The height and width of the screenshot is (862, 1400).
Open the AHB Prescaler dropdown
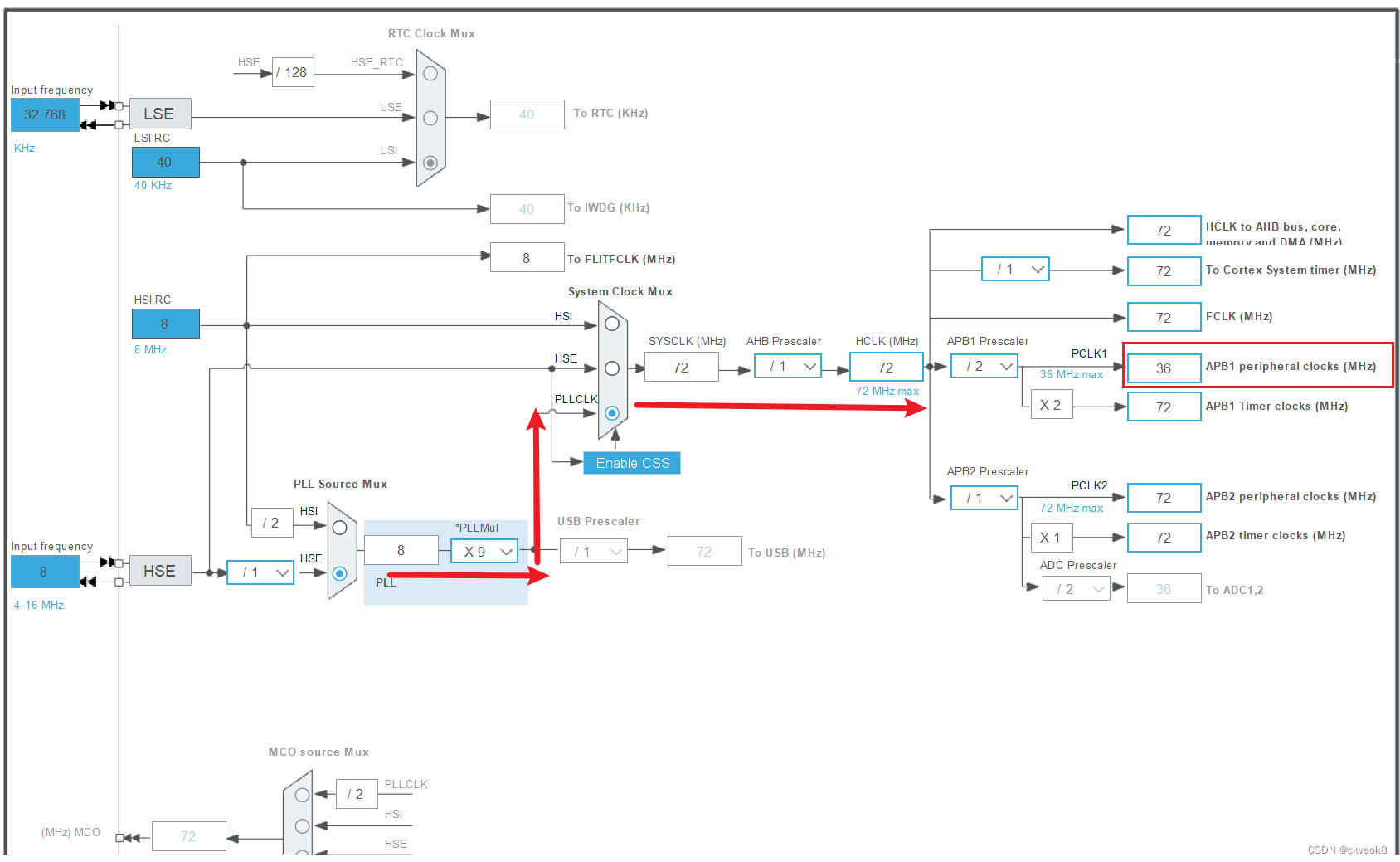coord(788,366)
